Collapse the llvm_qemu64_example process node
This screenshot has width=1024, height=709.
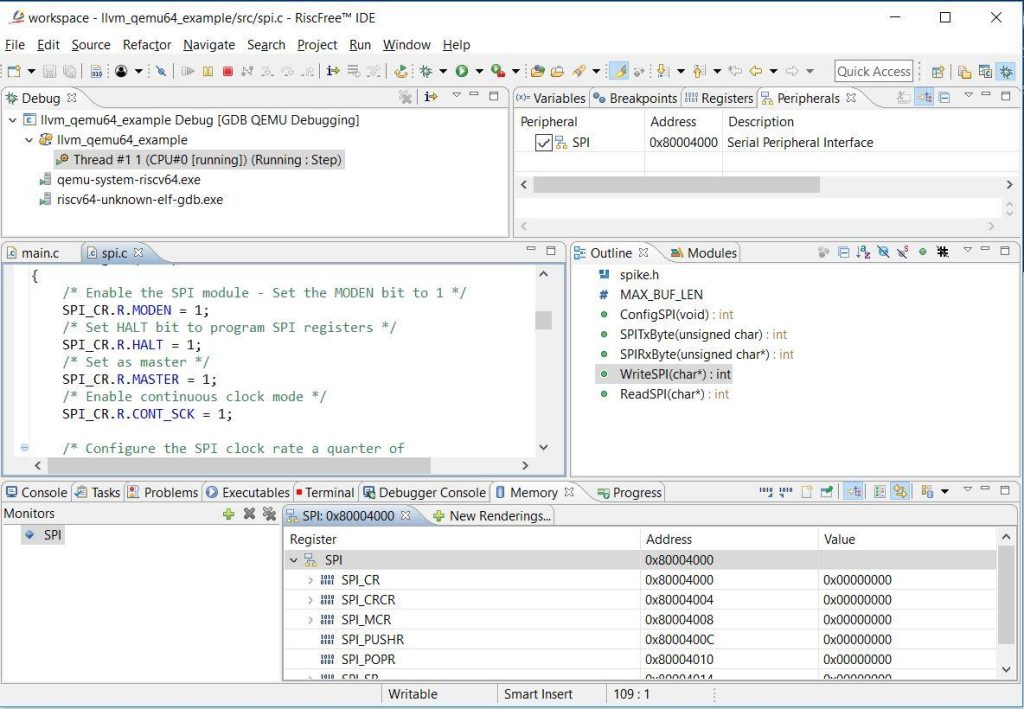click(29, 140)
